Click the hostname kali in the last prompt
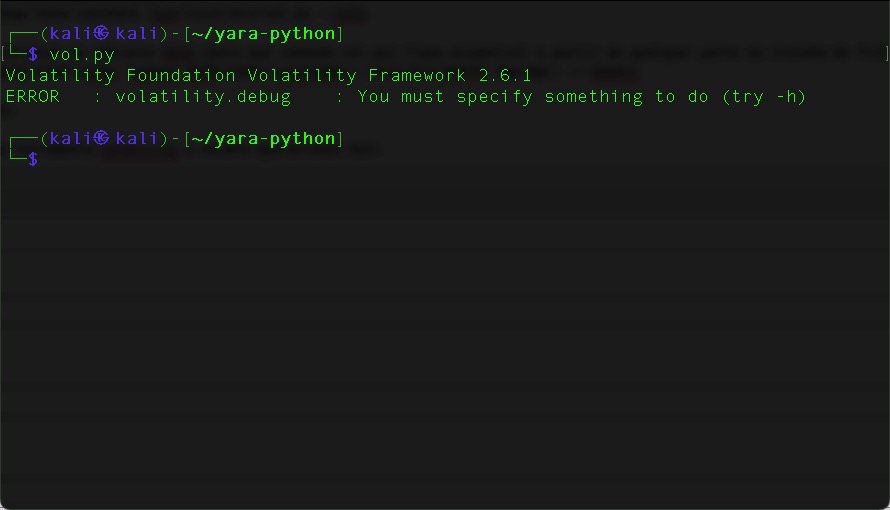Screen dimensions: 890x510 [136, 138]
